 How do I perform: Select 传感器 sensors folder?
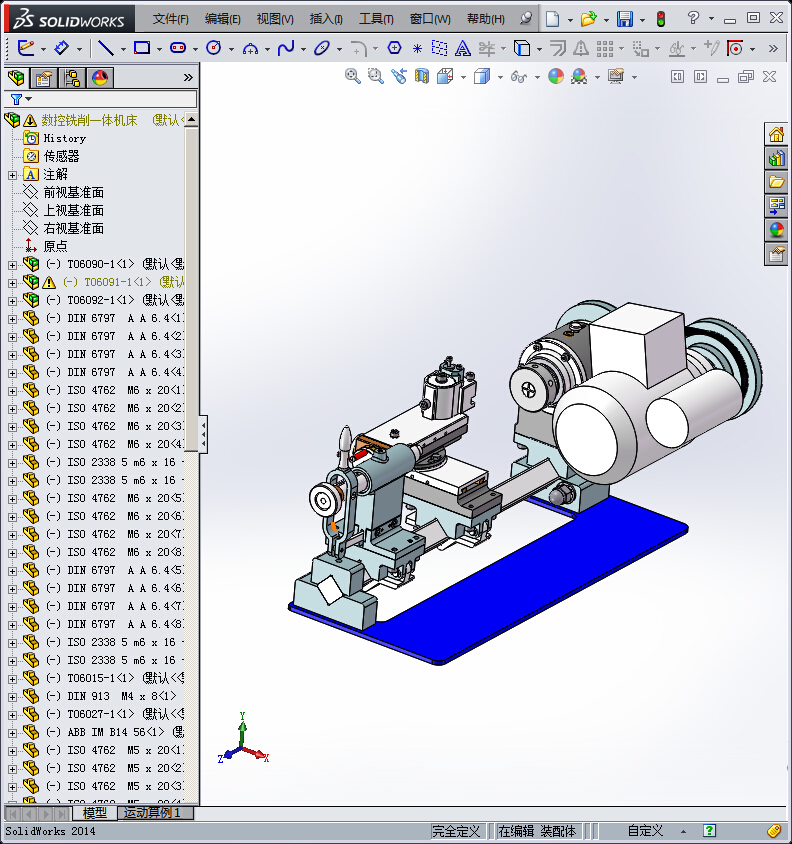click(61, 157)
